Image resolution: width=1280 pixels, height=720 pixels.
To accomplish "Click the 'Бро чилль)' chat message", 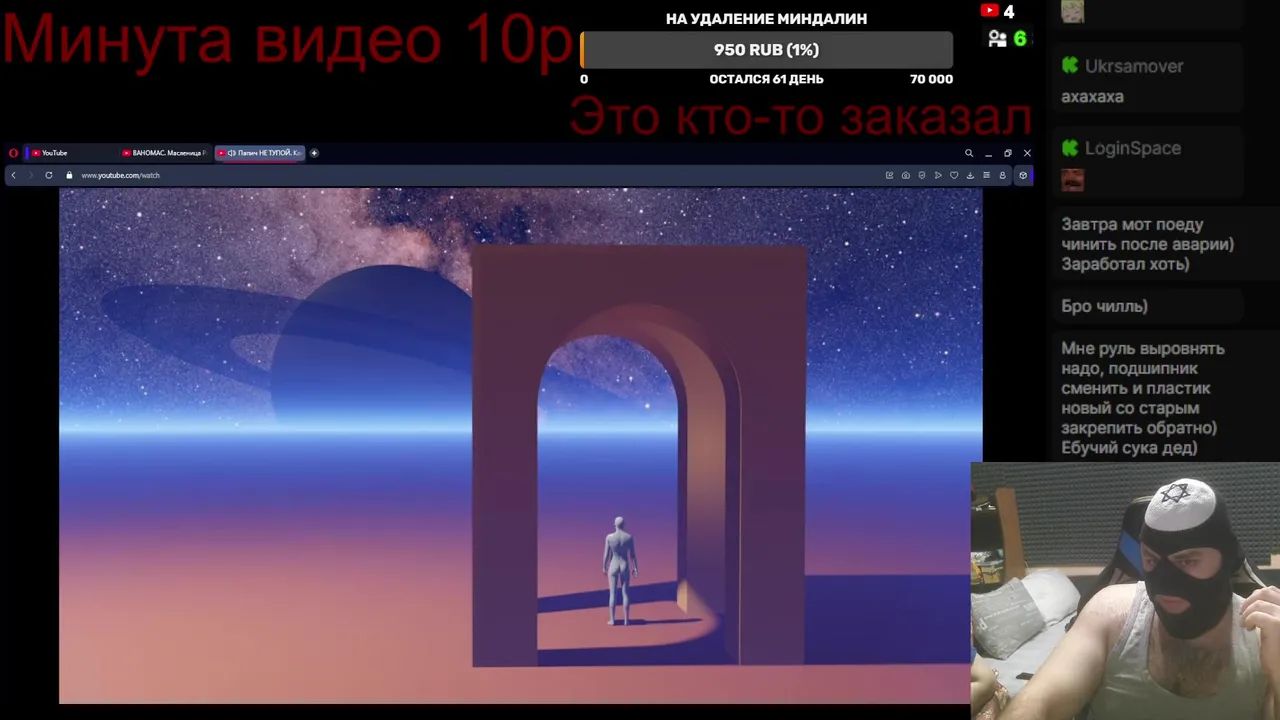I will pos(1104,307).
